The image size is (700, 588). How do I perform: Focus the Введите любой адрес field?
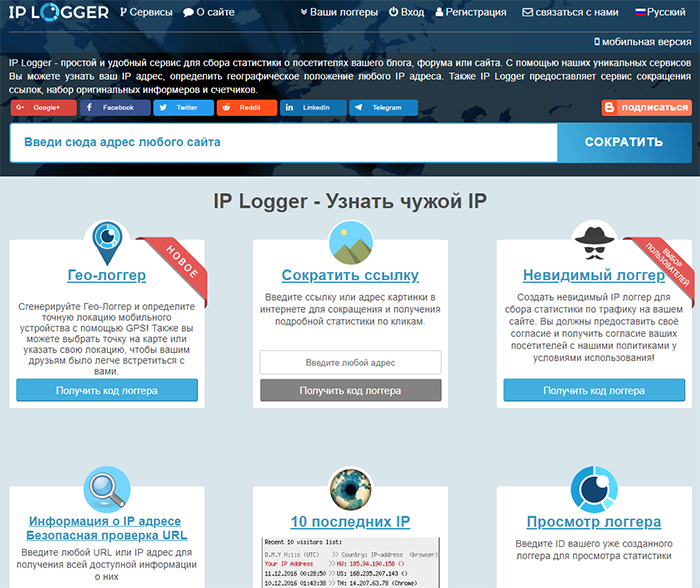point(350,363)
